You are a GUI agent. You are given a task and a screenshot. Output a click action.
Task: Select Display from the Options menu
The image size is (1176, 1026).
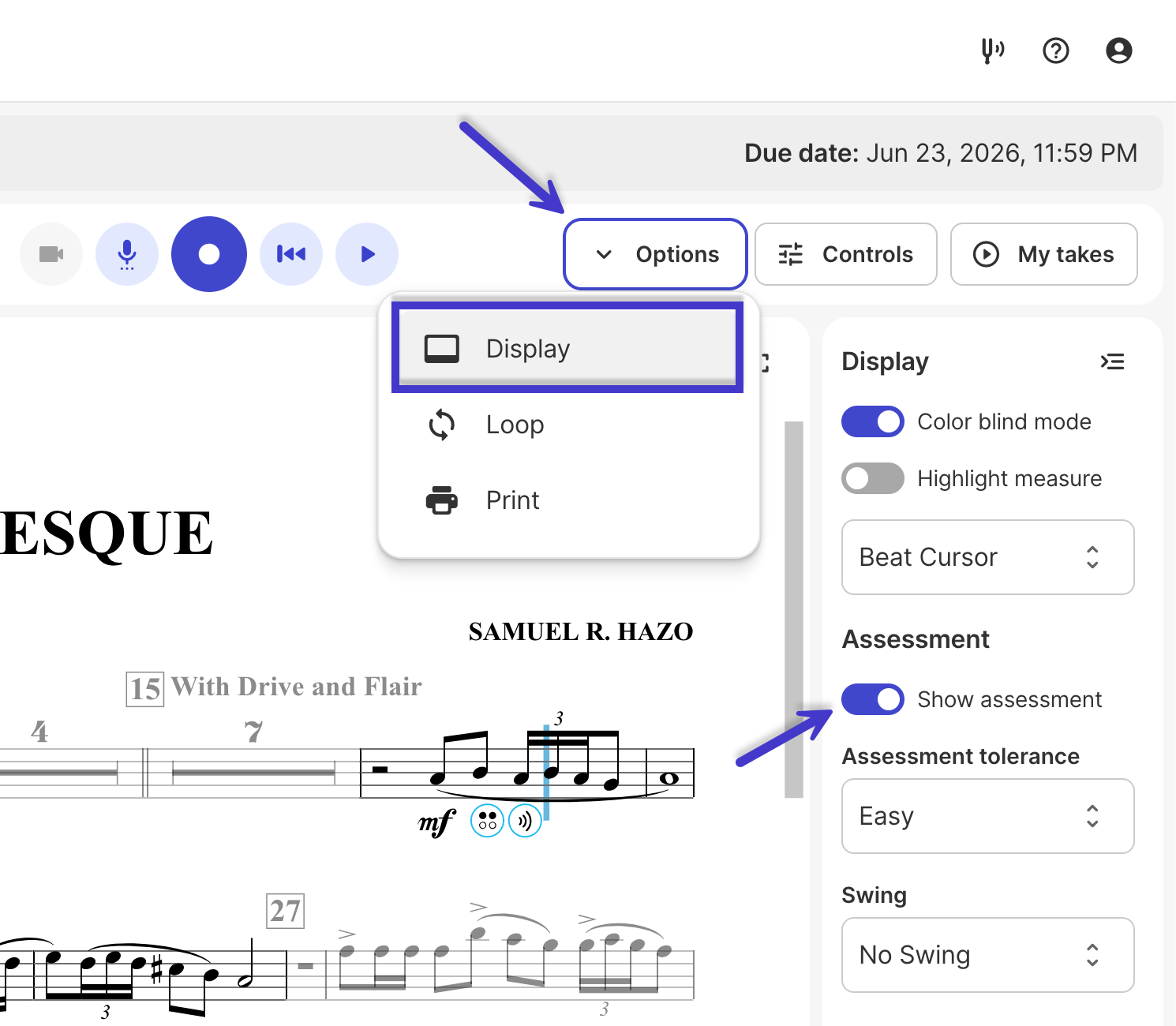click(x=567, y=348)
